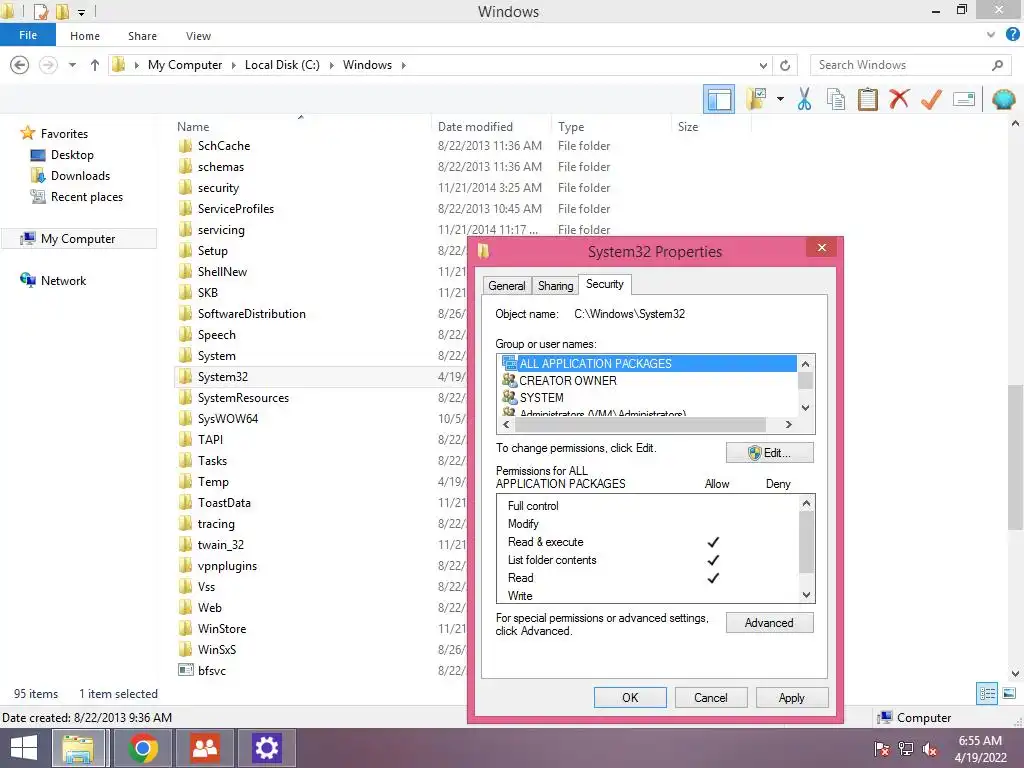The width and height of the screenshot is (1024, 768).
Task: Switch to General tab in Properties
Action: pos(507,285)
